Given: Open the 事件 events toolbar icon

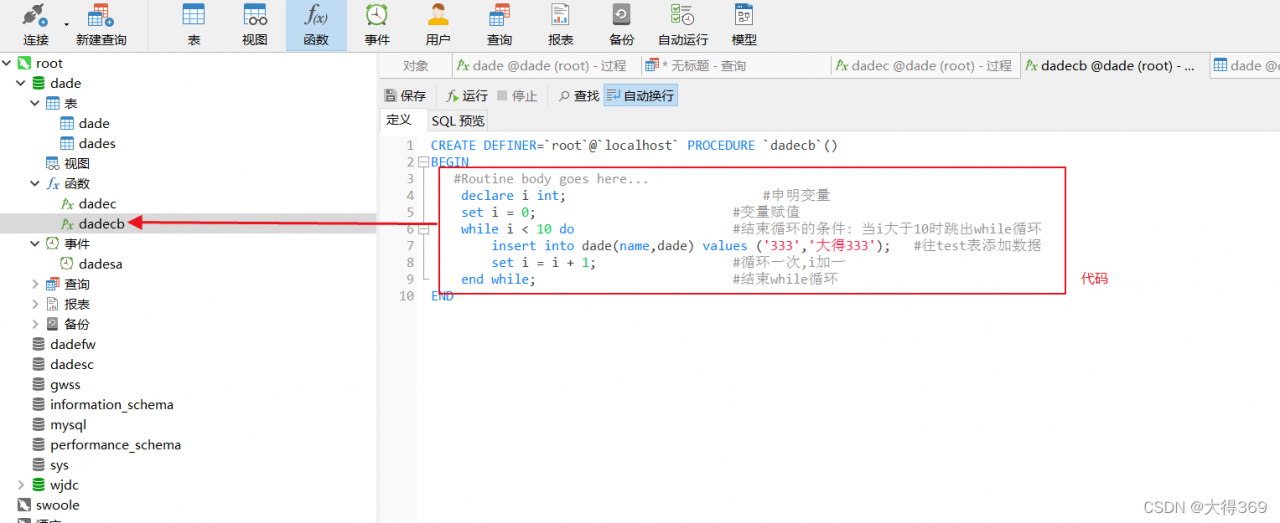Looking at the screenshot, I should click(x=377, y=25).
